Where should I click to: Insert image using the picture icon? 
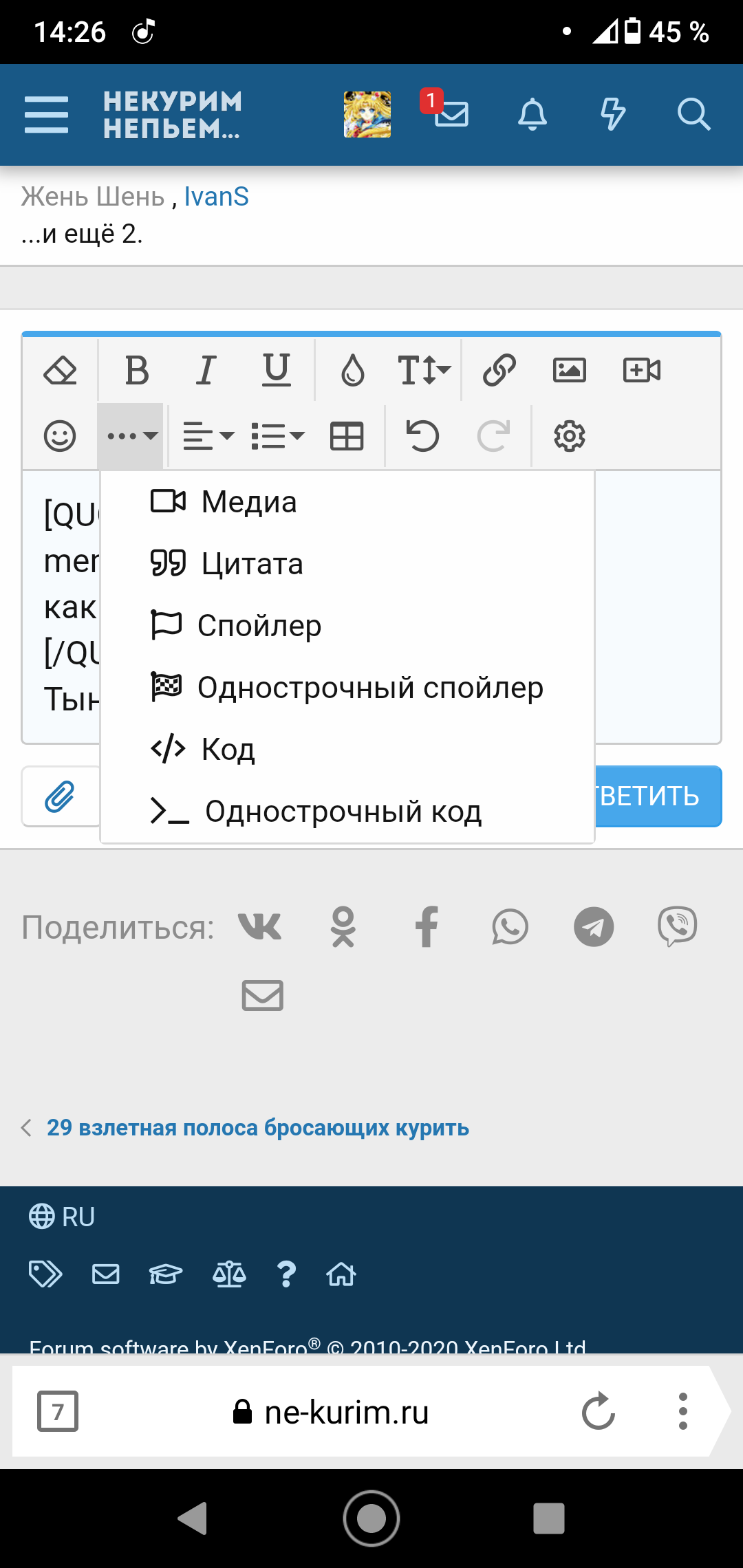[x=570, y=370]
